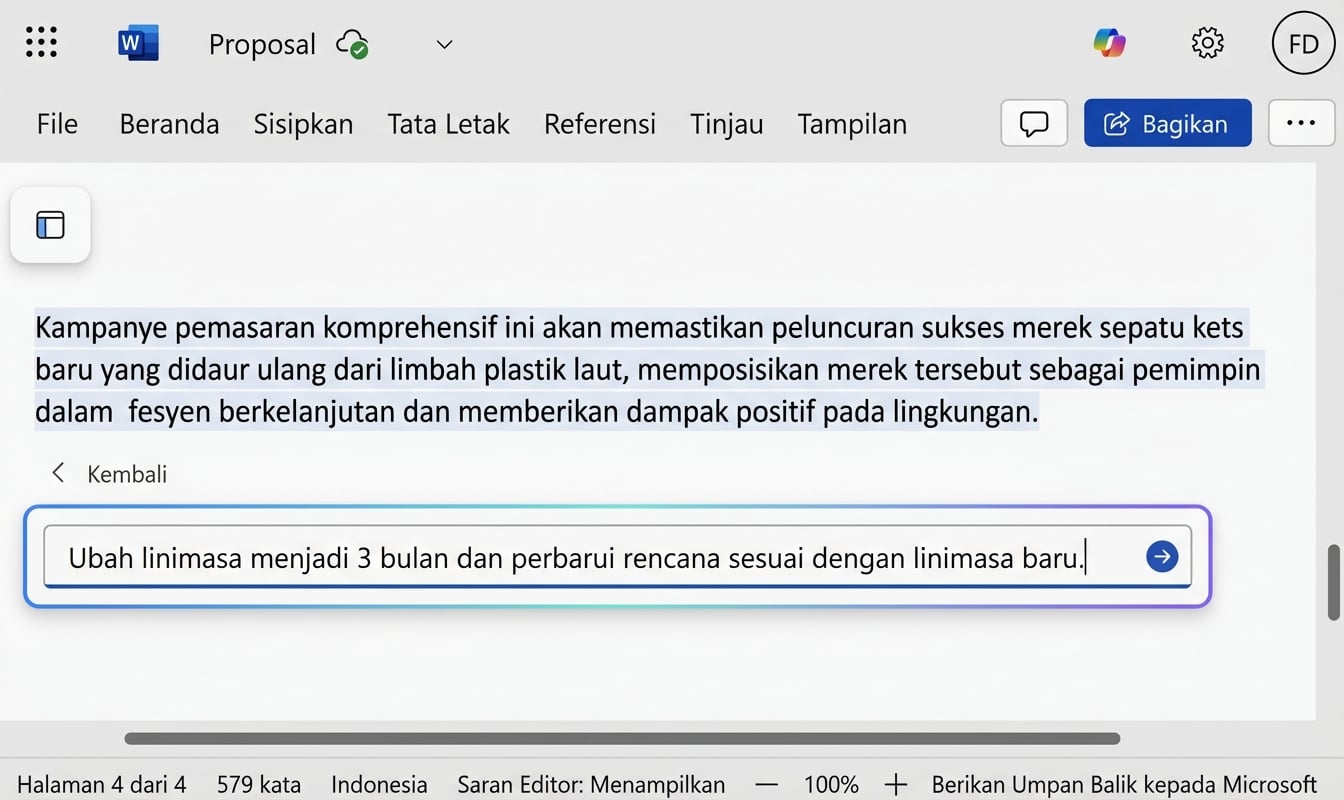Click inside the Copilot prompt input field

tap(600, 557)
